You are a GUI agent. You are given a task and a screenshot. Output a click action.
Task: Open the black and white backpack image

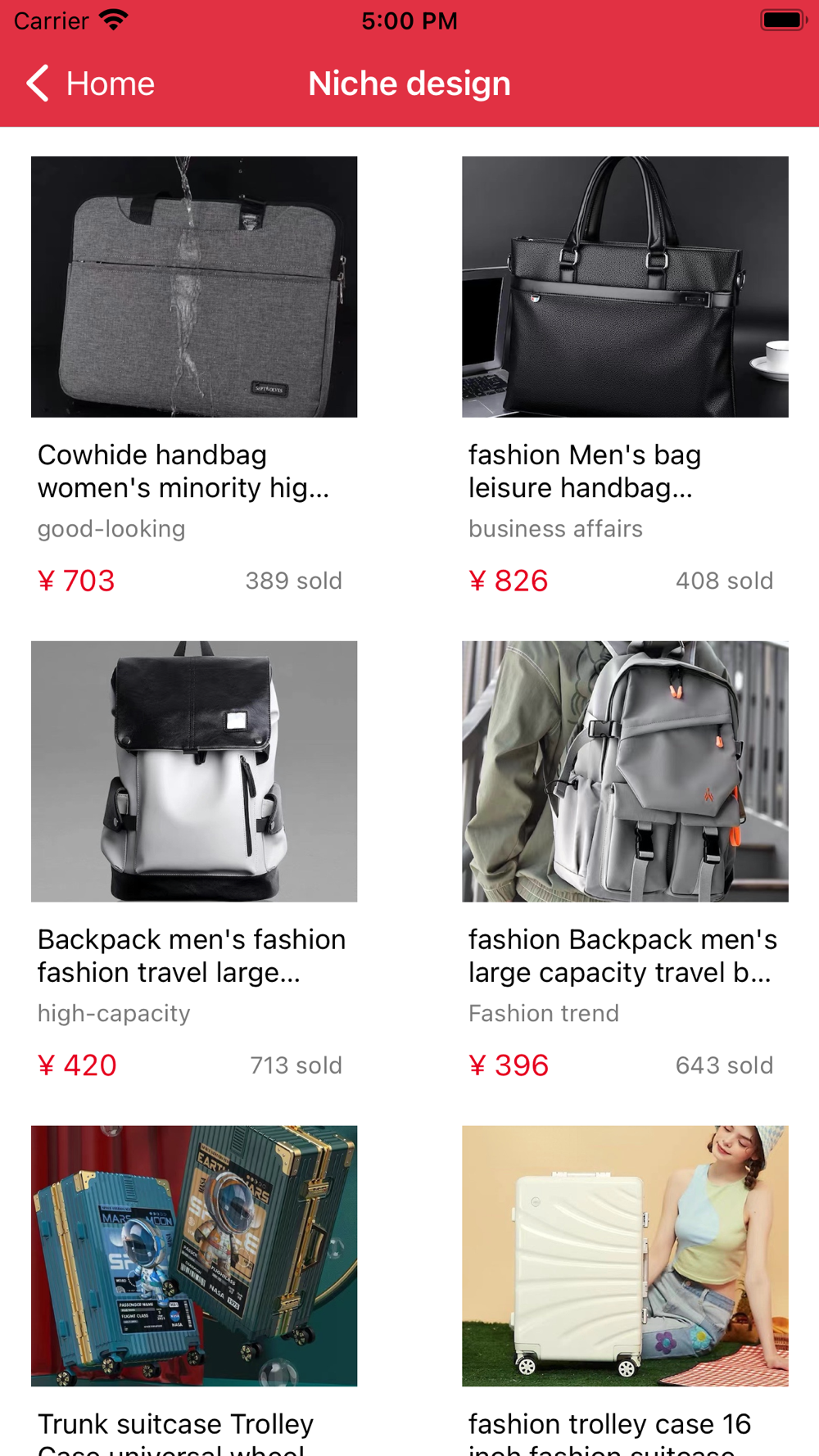point(194,771)
